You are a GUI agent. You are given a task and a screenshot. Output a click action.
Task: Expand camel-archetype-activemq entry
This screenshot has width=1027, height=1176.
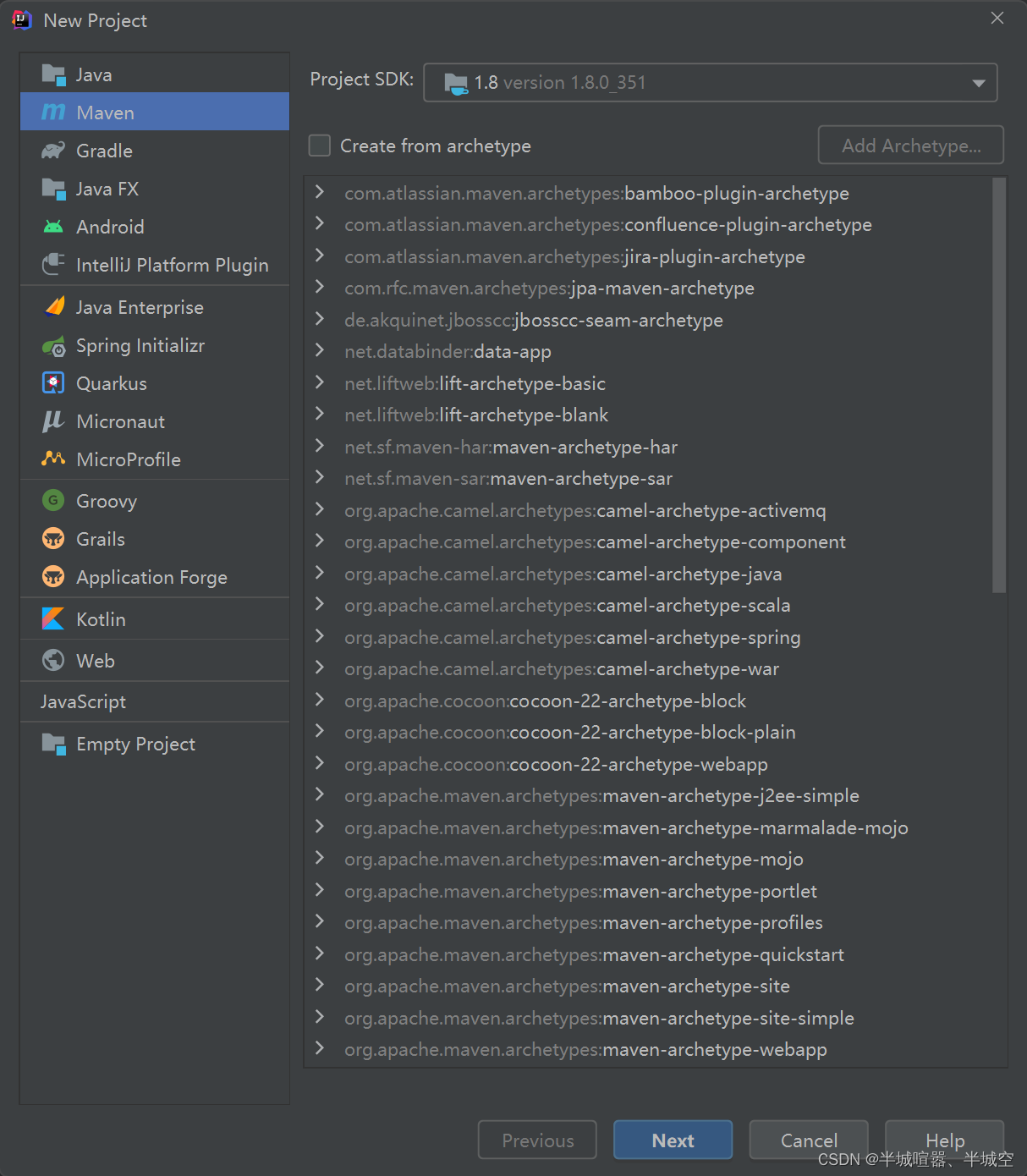(320, 509)
